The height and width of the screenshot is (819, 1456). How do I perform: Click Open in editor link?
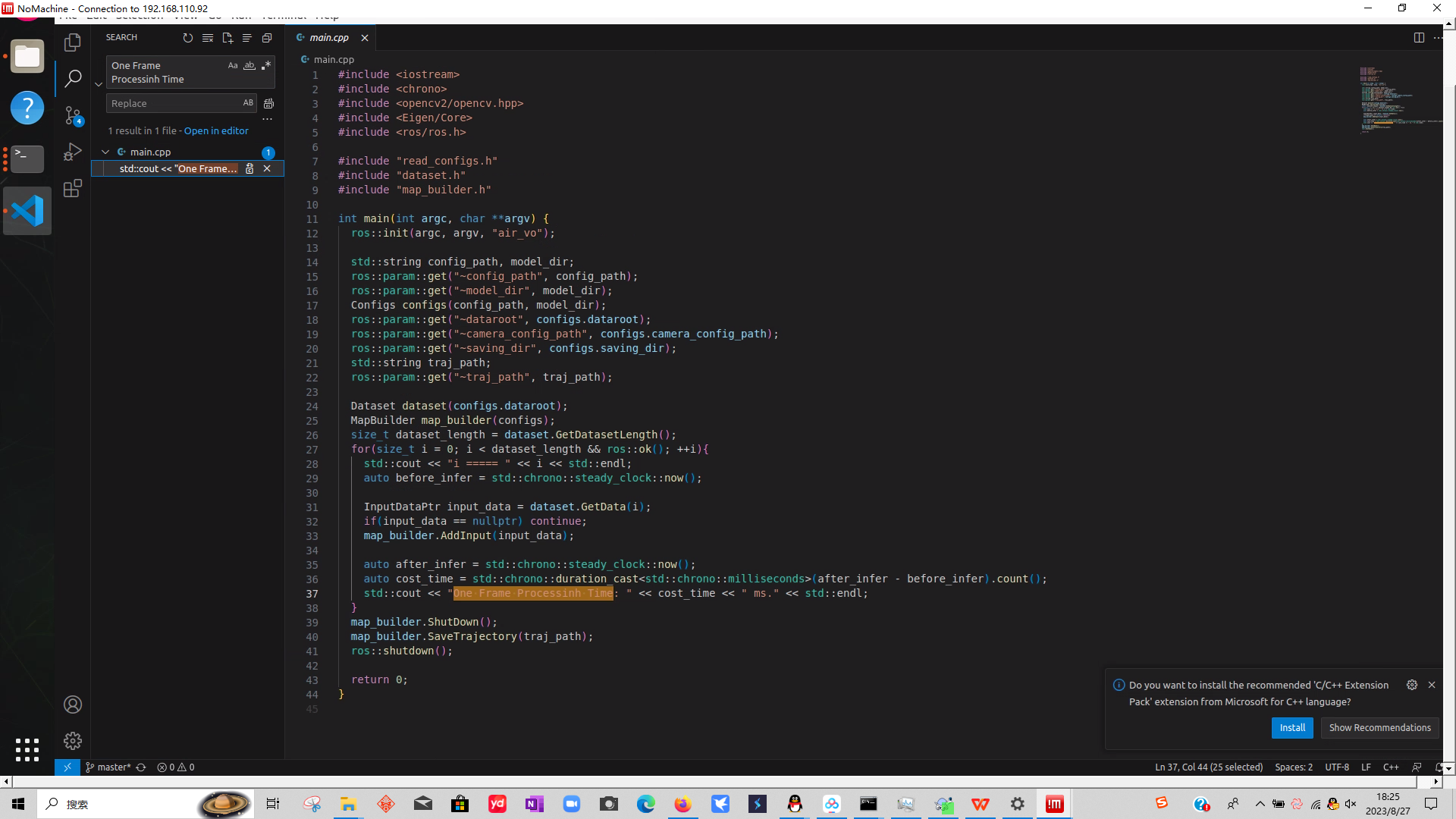tap(216, 131)
